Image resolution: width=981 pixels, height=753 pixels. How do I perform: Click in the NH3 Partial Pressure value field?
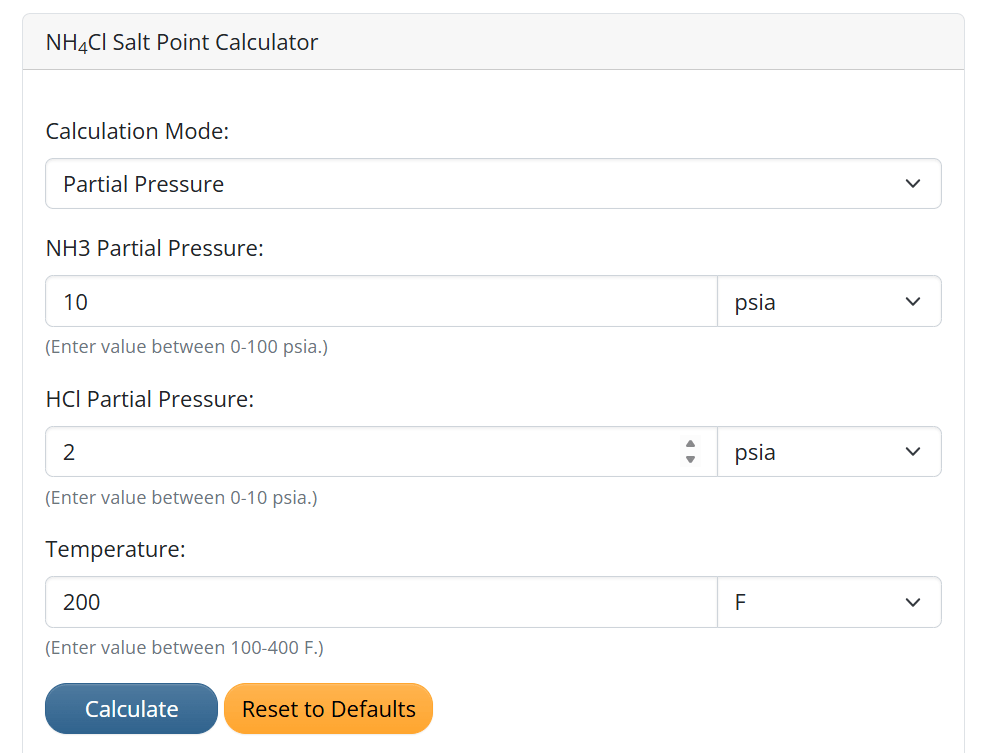(380, 302)
